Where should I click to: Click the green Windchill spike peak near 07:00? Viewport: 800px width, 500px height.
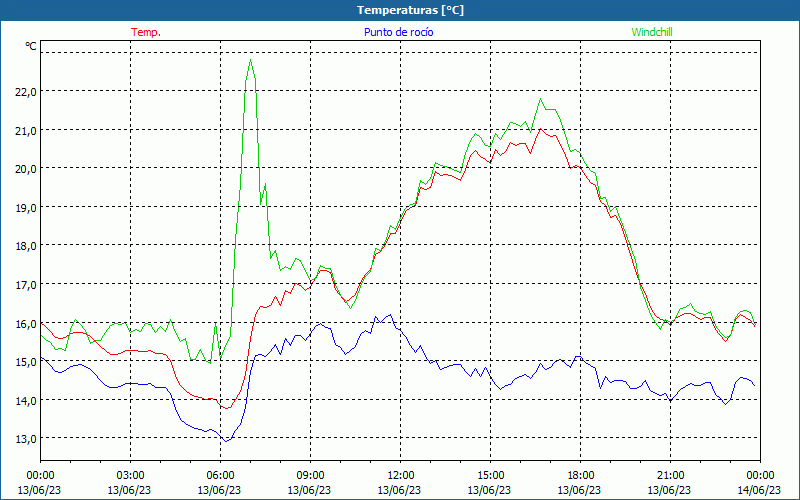tap(251, 60)
